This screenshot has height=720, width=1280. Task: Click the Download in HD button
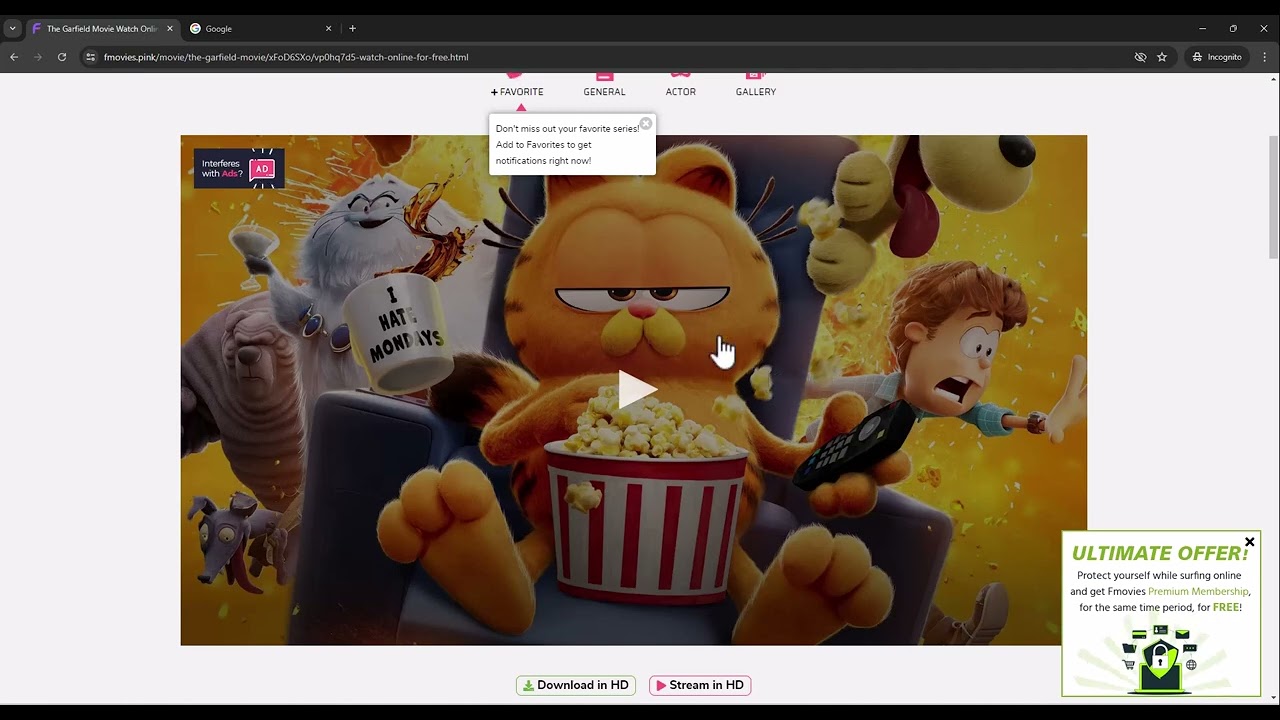pyautogui.click(x=576, y=685)
